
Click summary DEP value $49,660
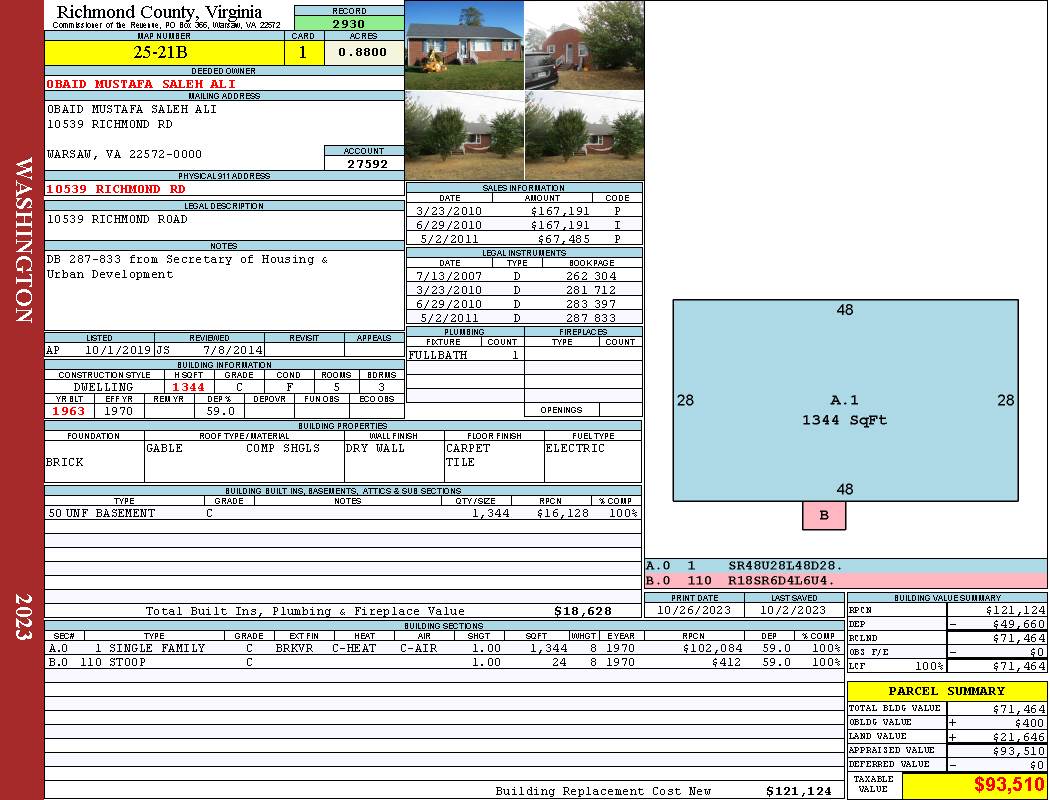tap(1018, 624)
